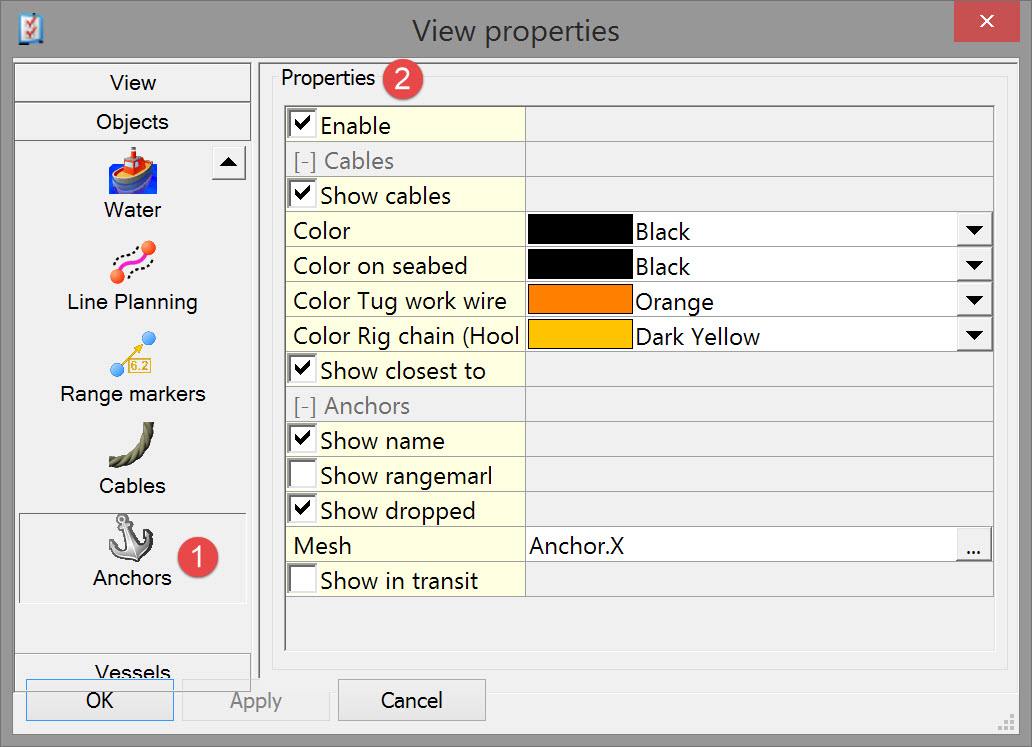Collapse the Cables property group
1032x747 pixels.
pyautogui.click(x=305, y=161)
